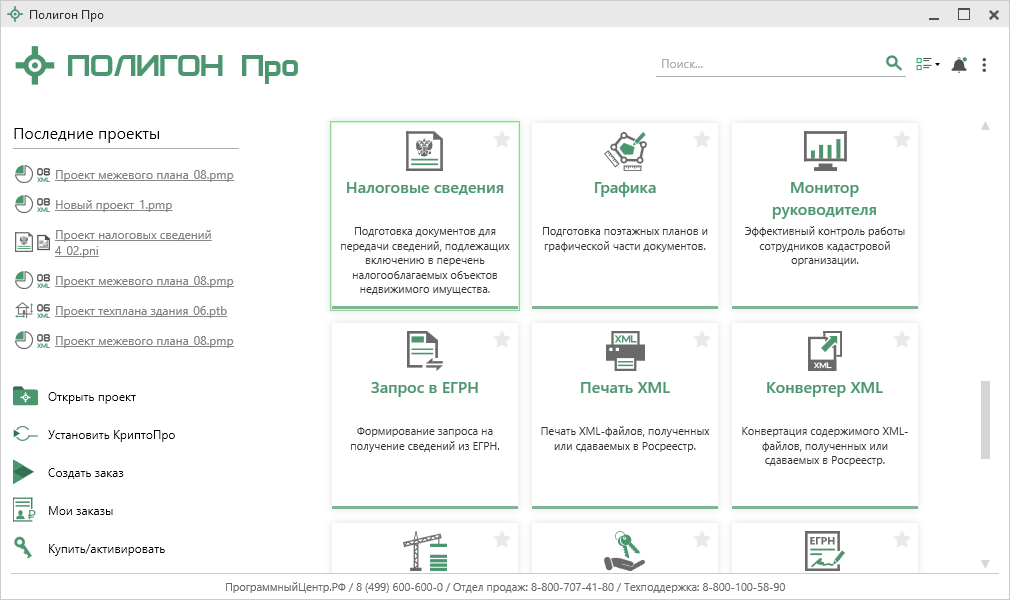Open the three-dot more options menu
Viewport: 1010px width, 600px height.
tap(984, 65)
